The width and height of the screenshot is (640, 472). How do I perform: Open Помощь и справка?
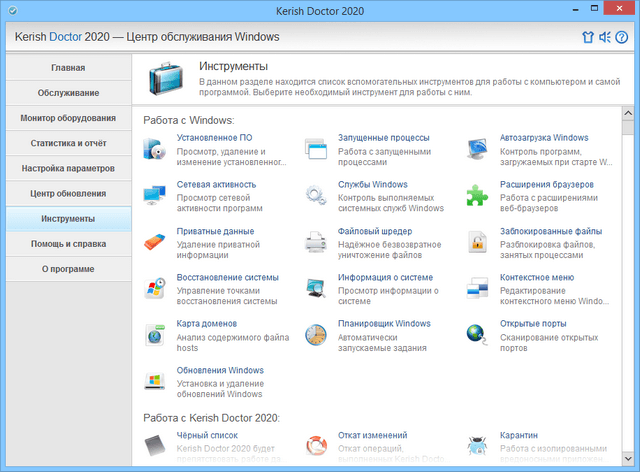pyautogui.click(x=68, y=244)
